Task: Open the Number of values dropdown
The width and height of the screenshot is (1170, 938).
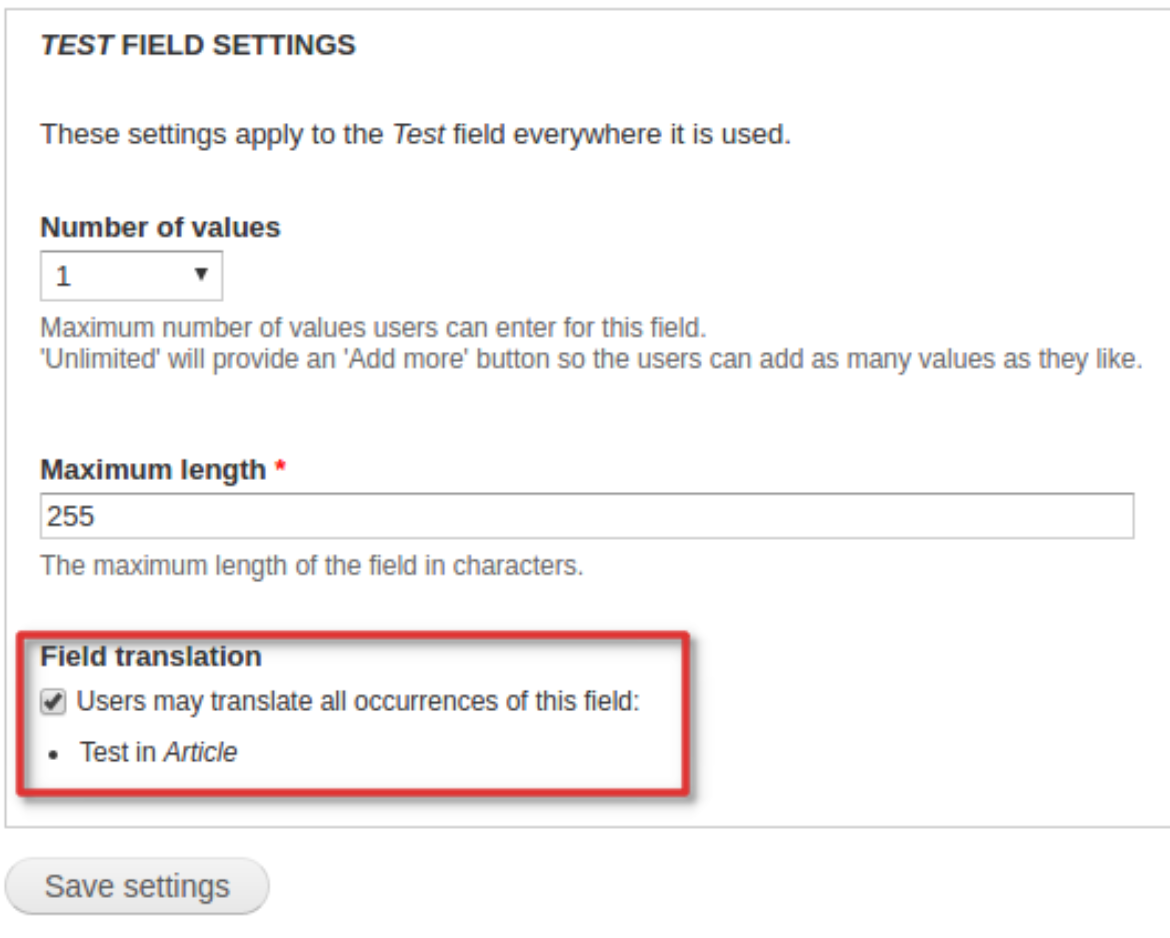Action: click(130, 276)
